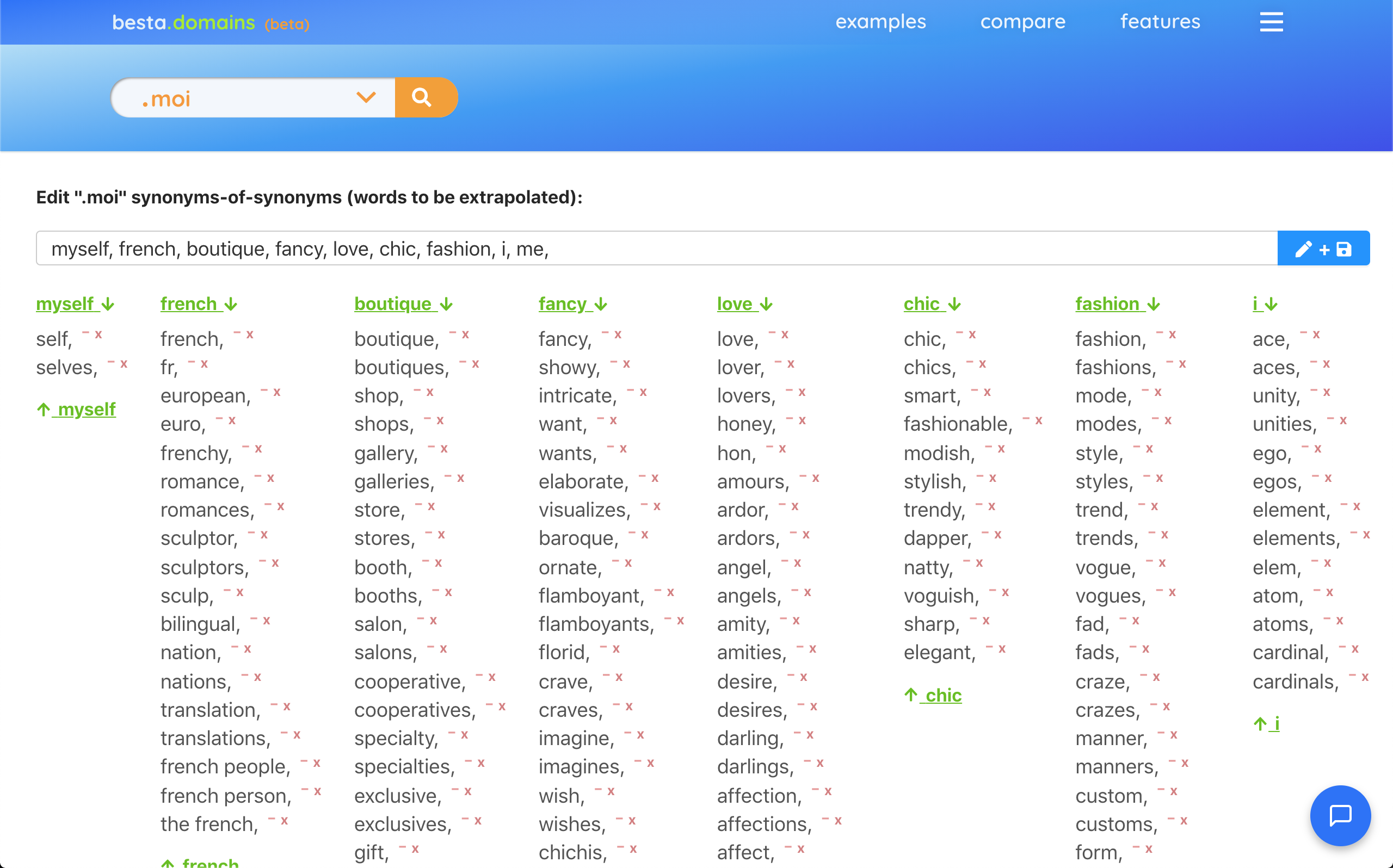1393x868 pixels.
Task: Delete 'gallery' using the x mark
Action: click(444, 449)
